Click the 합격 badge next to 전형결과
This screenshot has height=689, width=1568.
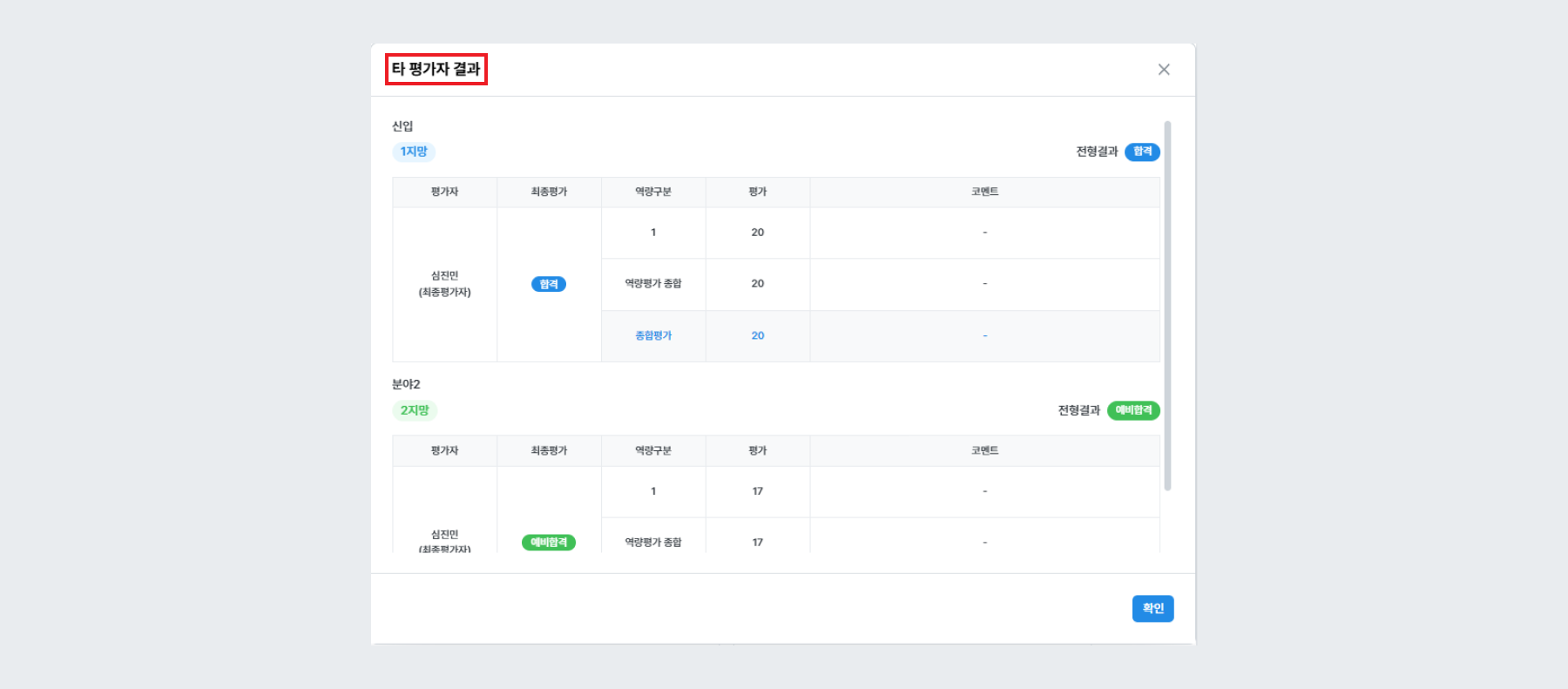pos(1142,152)
